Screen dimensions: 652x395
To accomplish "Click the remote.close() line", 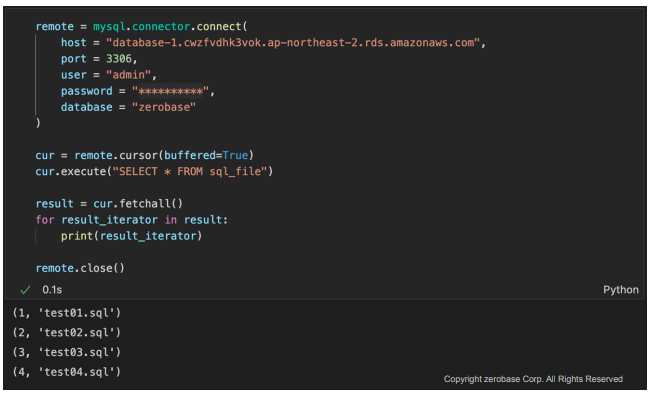I will [80, 268].
